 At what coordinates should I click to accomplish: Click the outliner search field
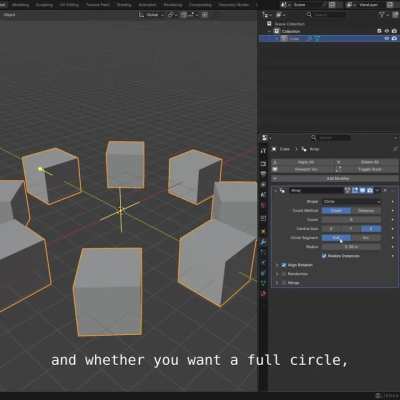[x=326, y=15]
